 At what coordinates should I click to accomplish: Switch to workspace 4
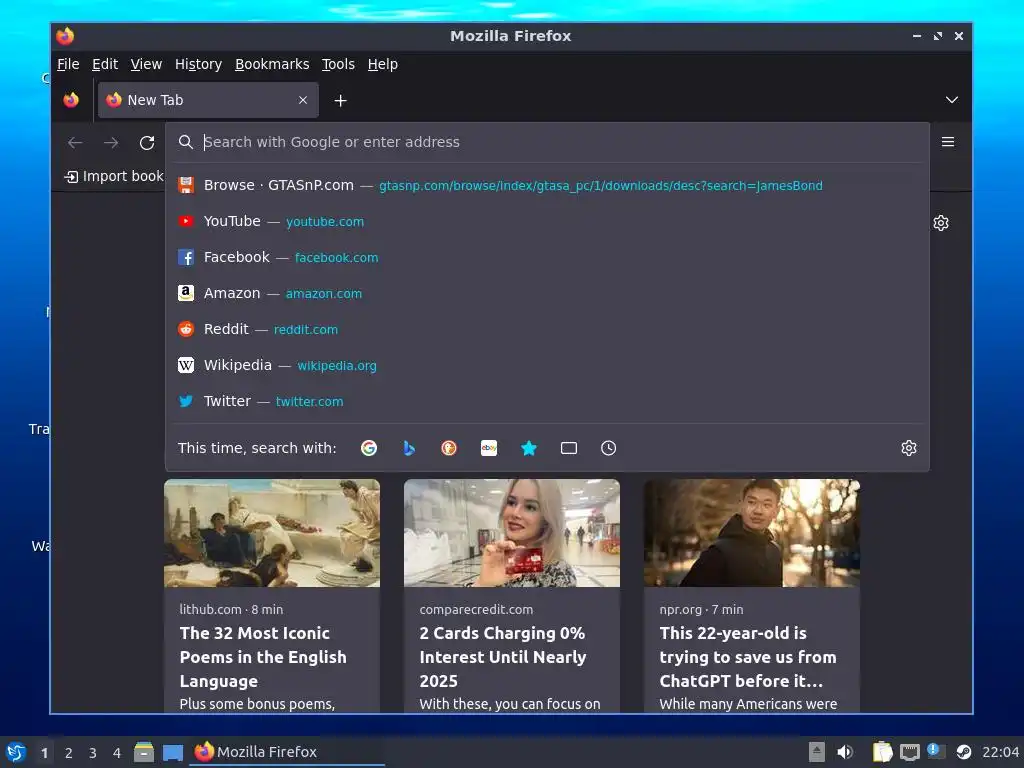117,753
